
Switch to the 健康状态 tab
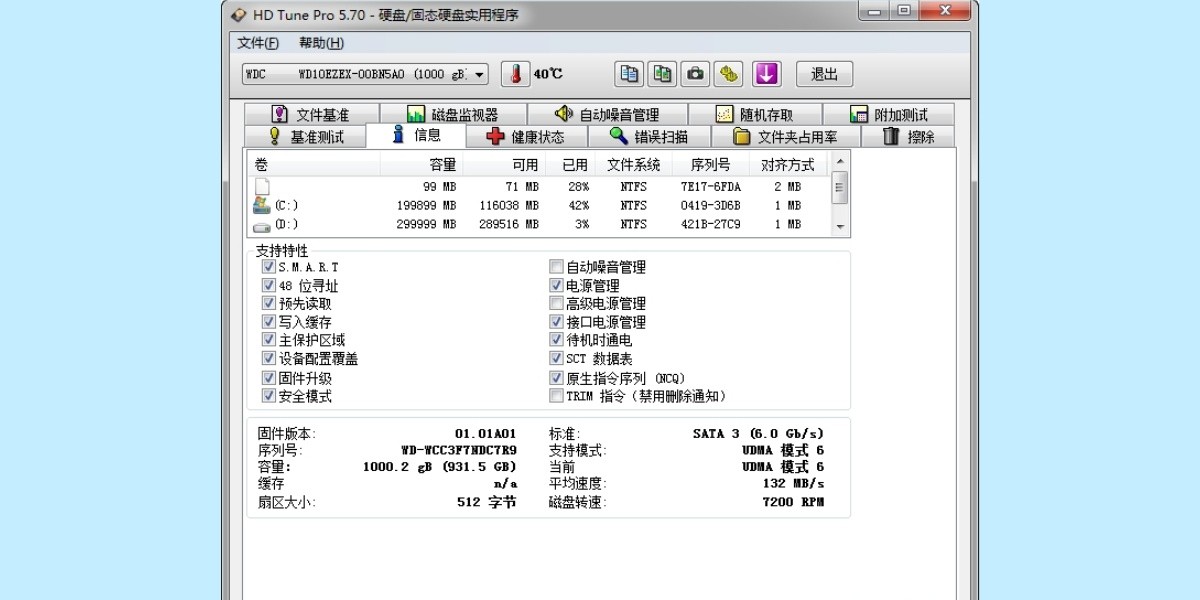pyautogui.click(x=526, y=137)
